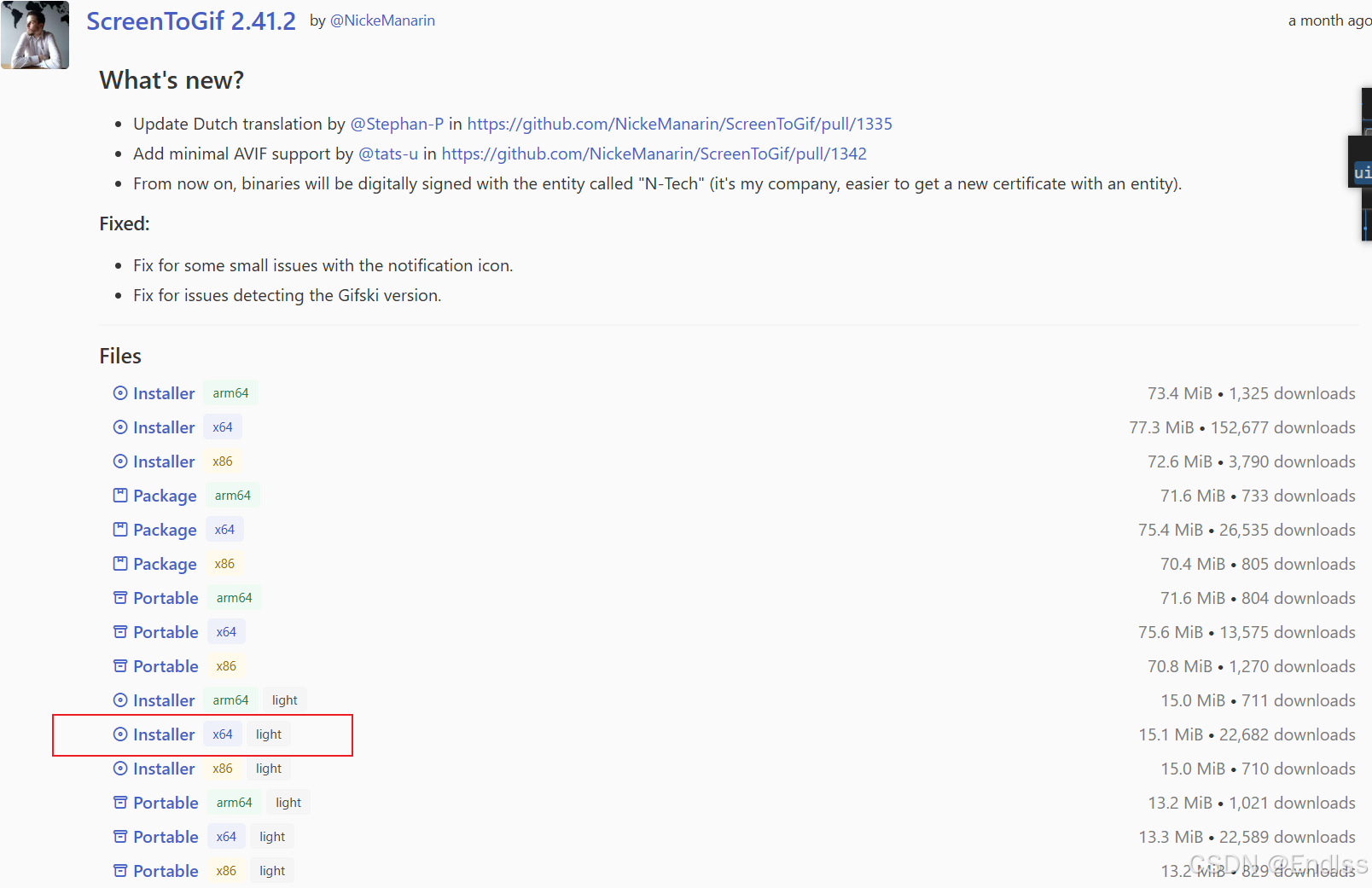
Task: Click the arm64 badge on first Installer row
Action: coord(230,393)
